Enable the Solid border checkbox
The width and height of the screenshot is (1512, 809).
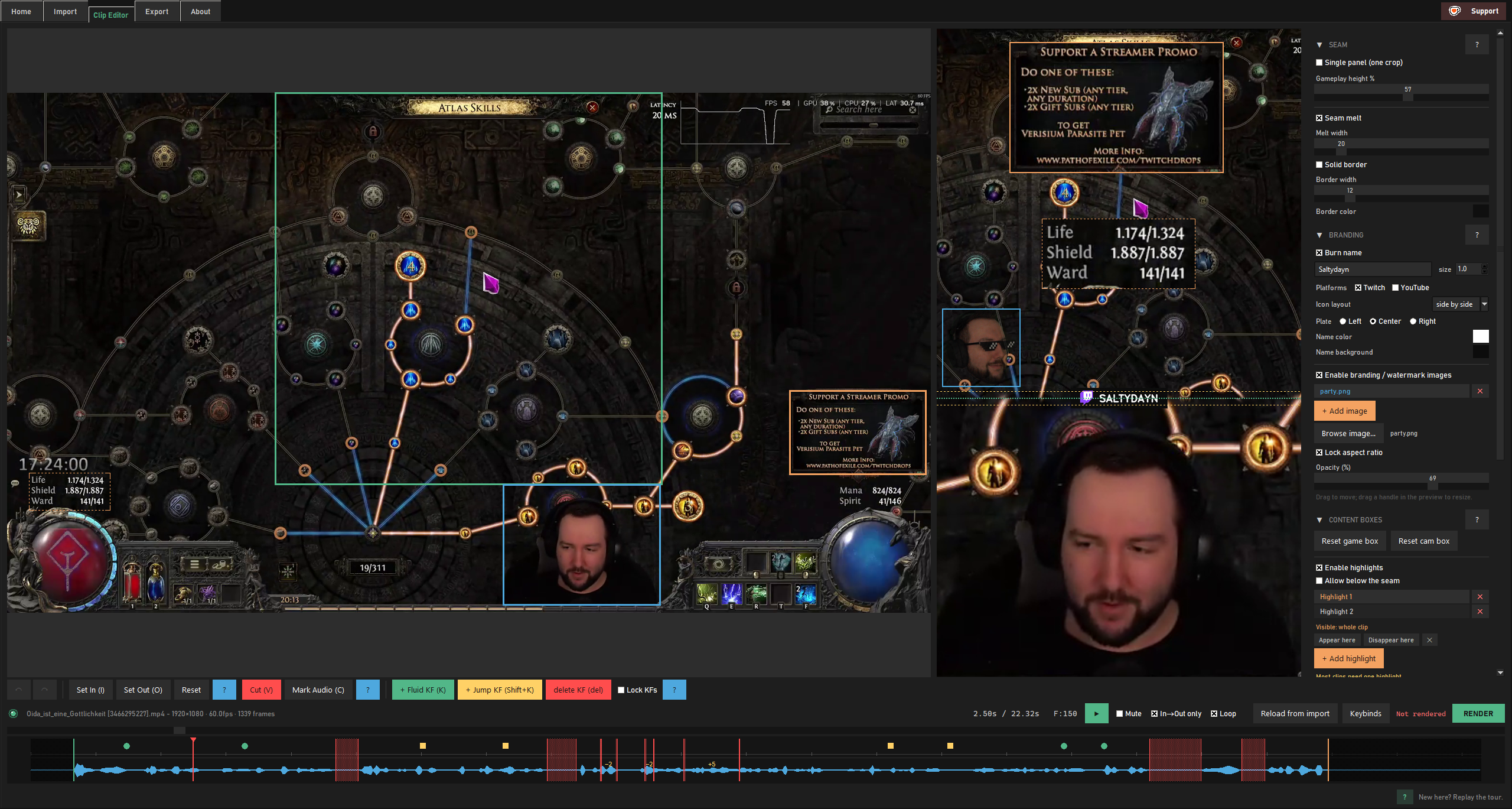click(x=1319, y=165)
